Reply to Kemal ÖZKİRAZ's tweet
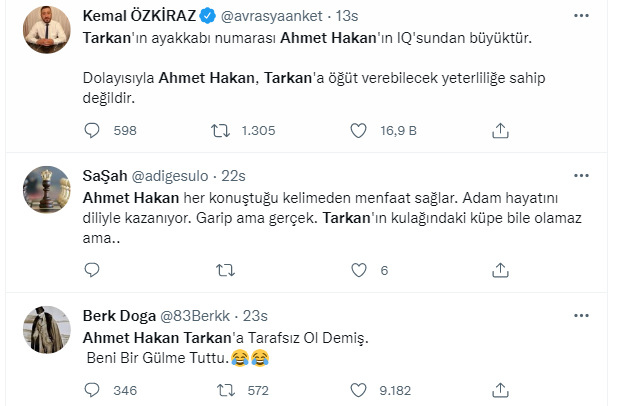Screen dimensions: 618x406 pyautogui.click(x=92, y=130)
